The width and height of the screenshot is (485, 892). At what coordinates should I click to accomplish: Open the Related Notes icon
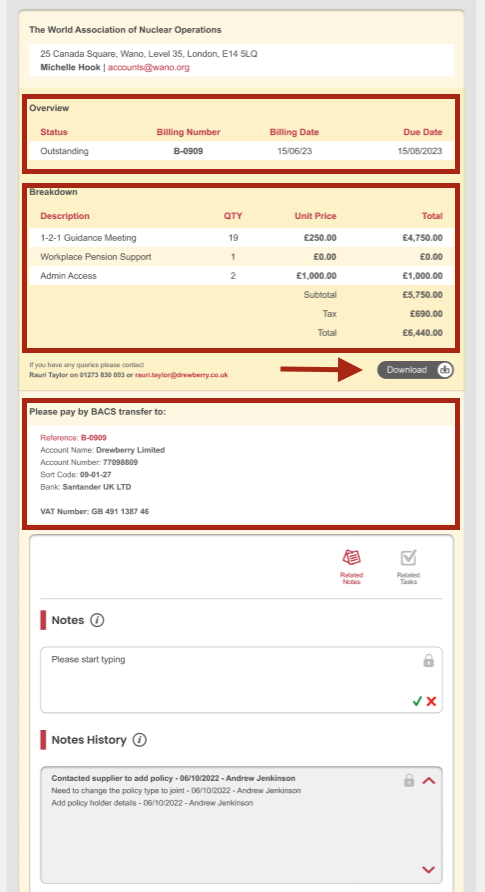point(351,558)
